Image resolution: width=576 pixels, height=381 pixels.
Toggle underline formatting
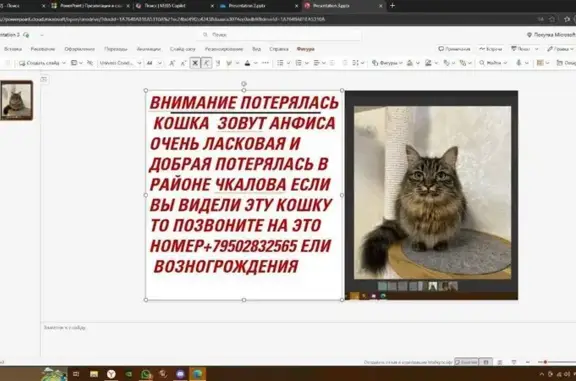(x=218, y=63)
